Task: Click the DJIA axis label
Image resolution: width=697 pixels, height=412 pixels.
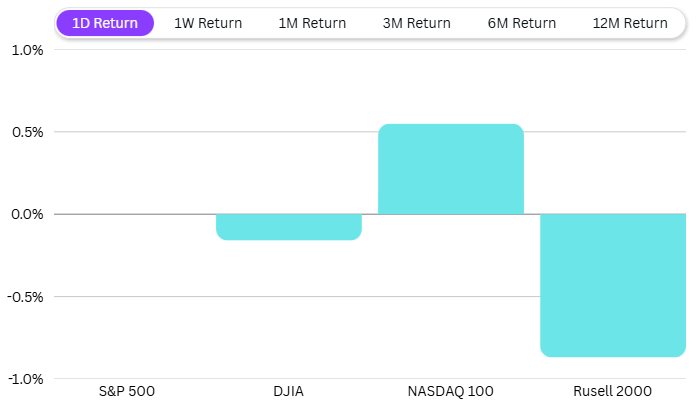Action: point(289,390)
